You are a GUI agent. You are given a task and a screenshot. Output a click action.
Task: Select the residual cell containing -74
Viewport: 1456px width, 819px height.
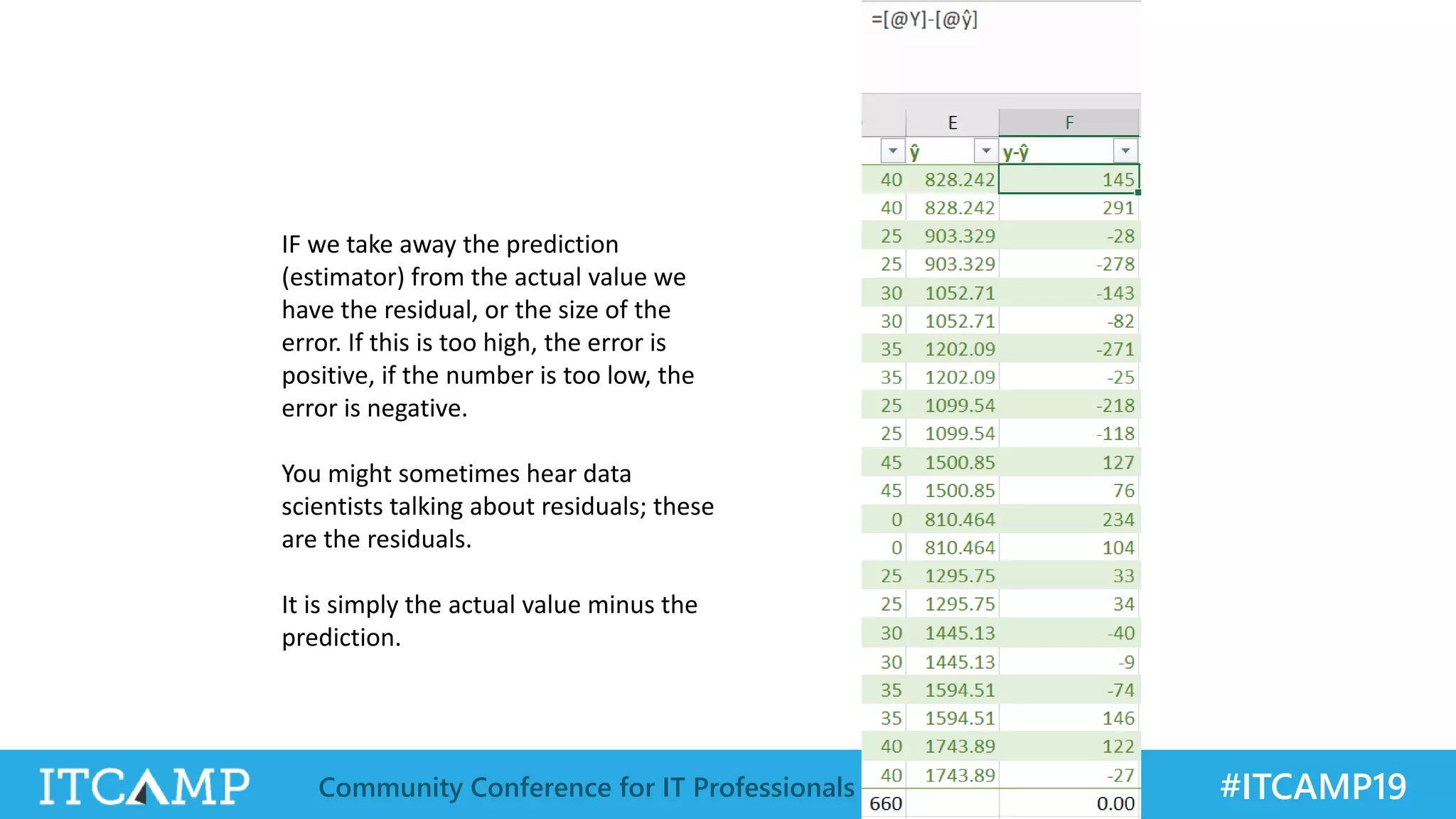[1069, 690]
